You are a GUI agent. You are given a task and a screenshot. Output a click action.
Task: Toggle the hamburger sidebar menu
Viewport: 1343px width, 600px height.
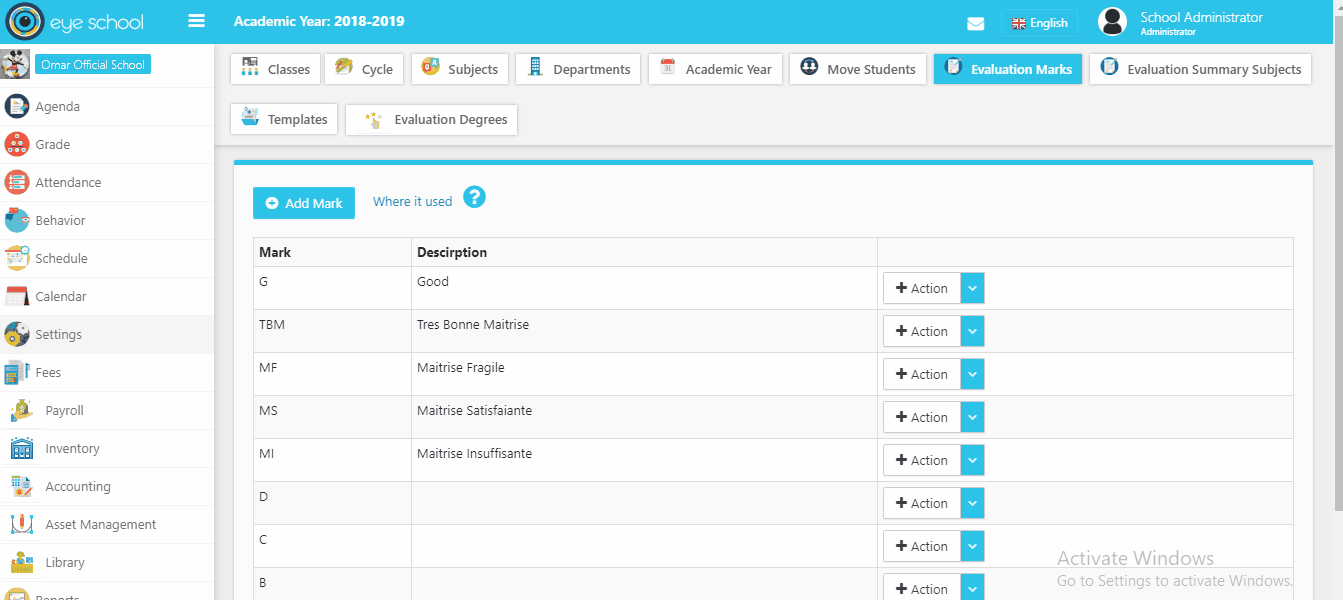coord(196,21)
